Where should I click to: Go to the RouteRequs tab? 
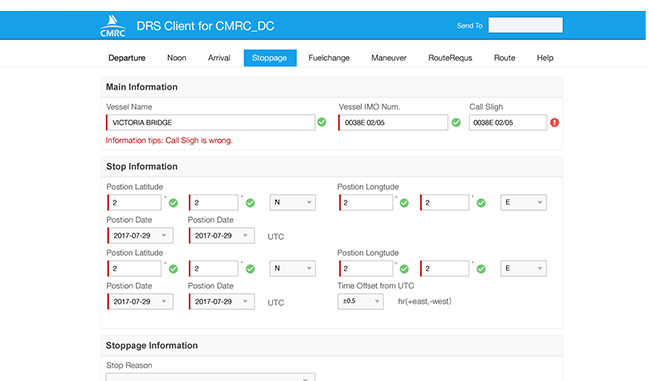pos(450,58)
